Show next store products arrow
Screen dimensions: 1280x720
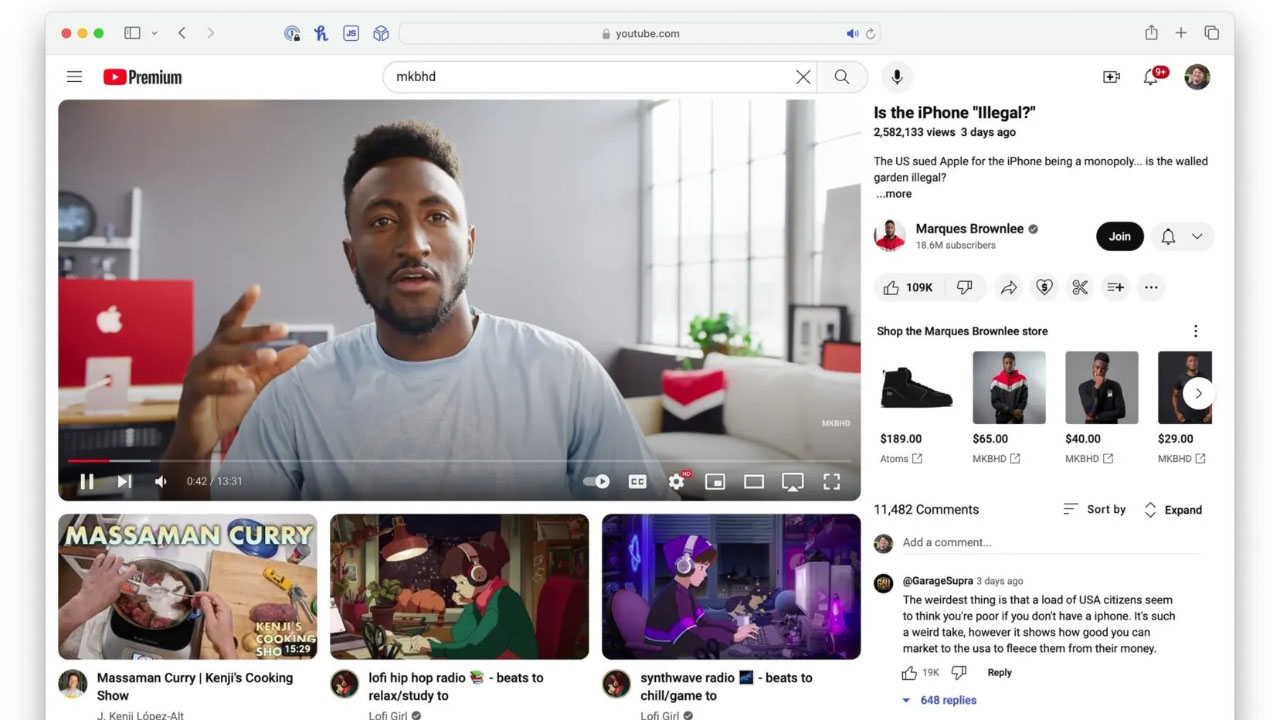pyautogui.click(x=1198, y=393)
